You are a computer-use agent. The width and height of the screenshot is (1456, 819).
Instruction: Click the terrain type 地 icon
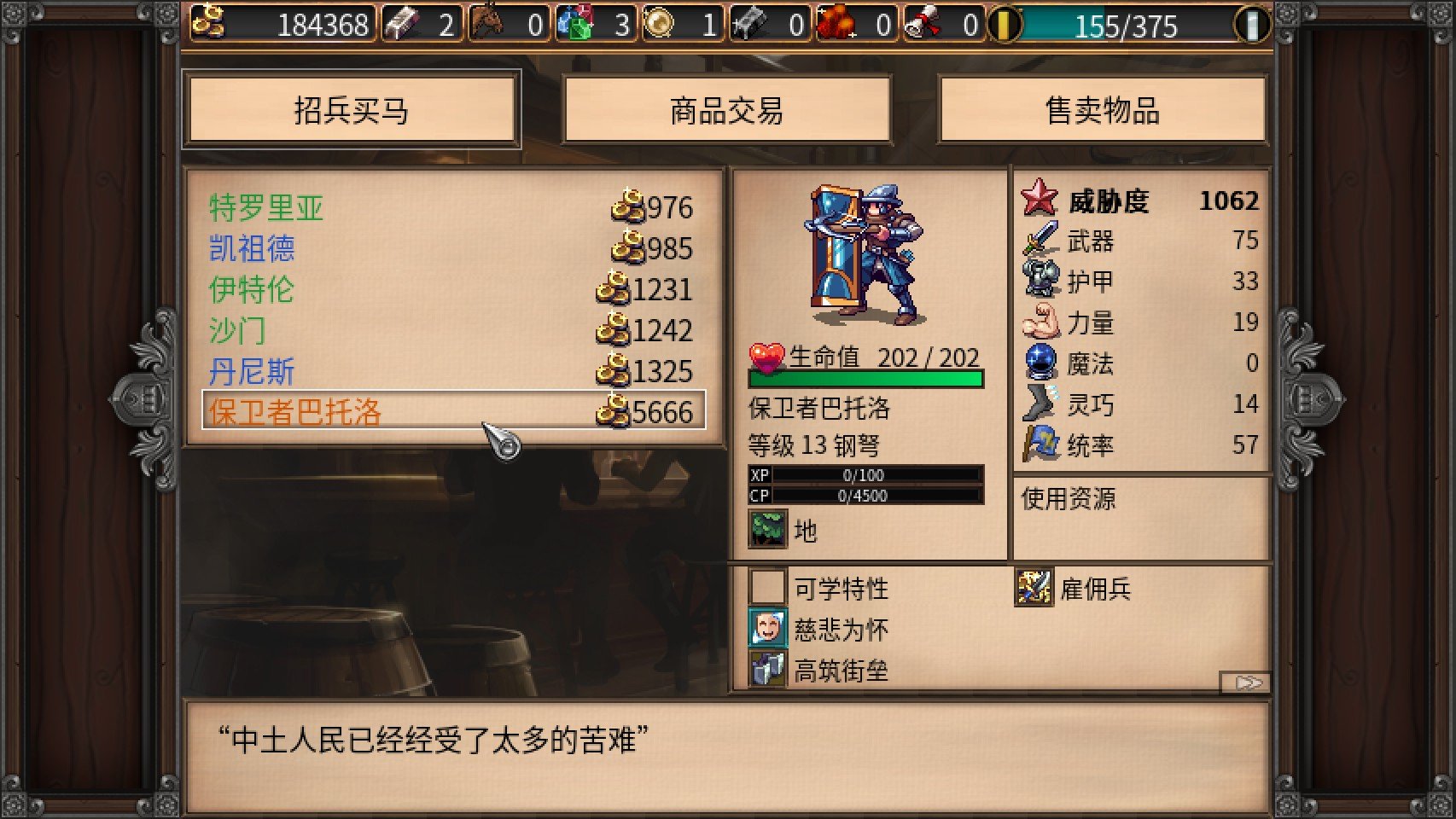click(x=766, y=529)
